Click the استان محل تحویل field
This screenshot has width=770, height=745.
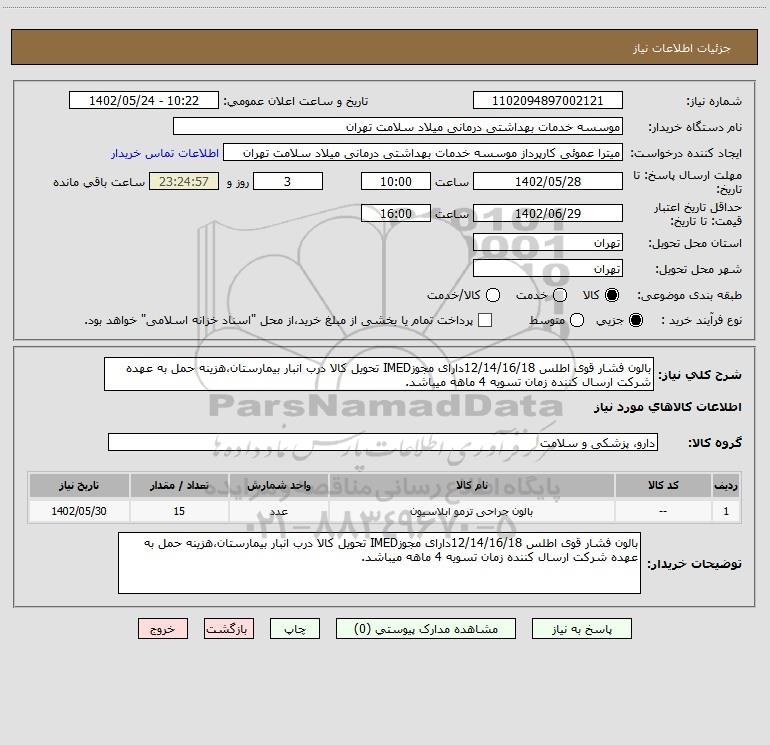(x=547, y=243)
